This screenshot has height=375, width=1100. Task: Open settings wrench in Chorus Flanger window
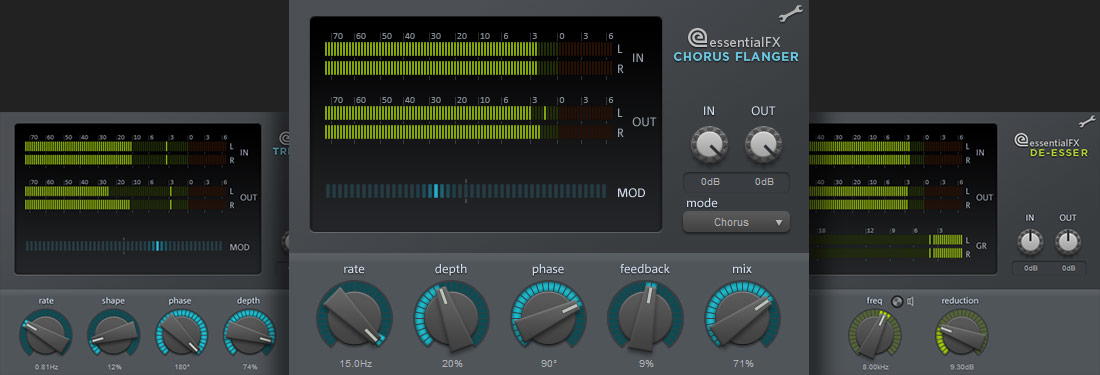pyautogui.click(x=791, y=13)
